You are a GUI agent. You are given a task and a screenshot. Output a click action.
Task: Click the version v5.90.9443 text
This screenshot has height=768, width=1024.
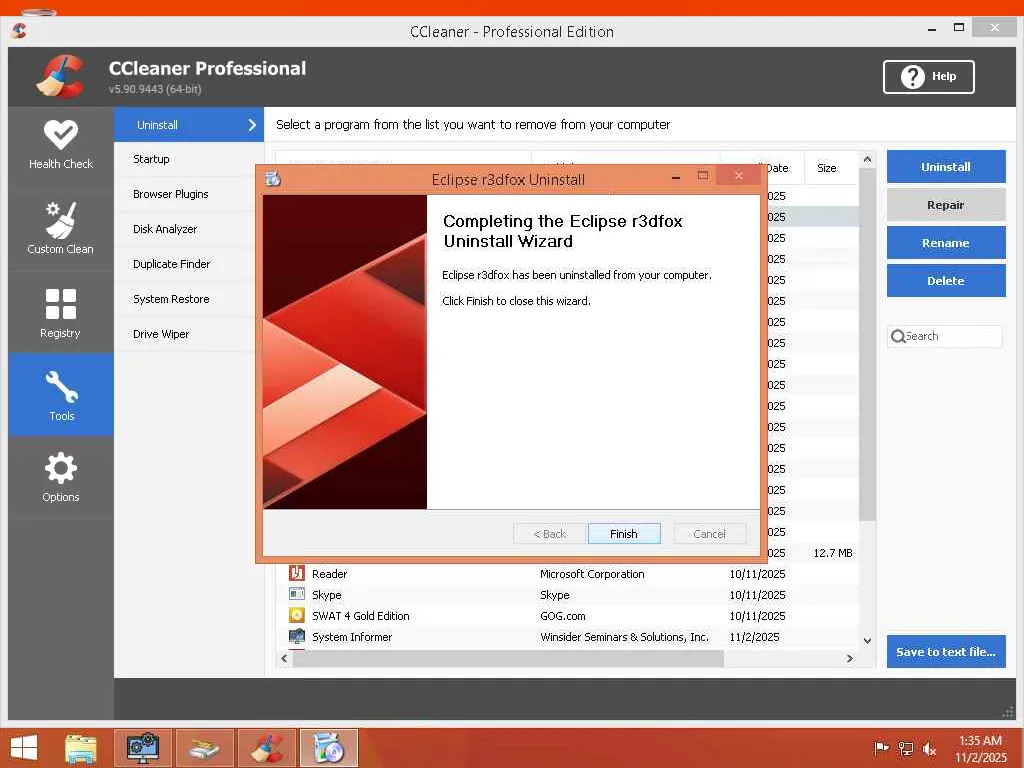[x=155, y=89]
